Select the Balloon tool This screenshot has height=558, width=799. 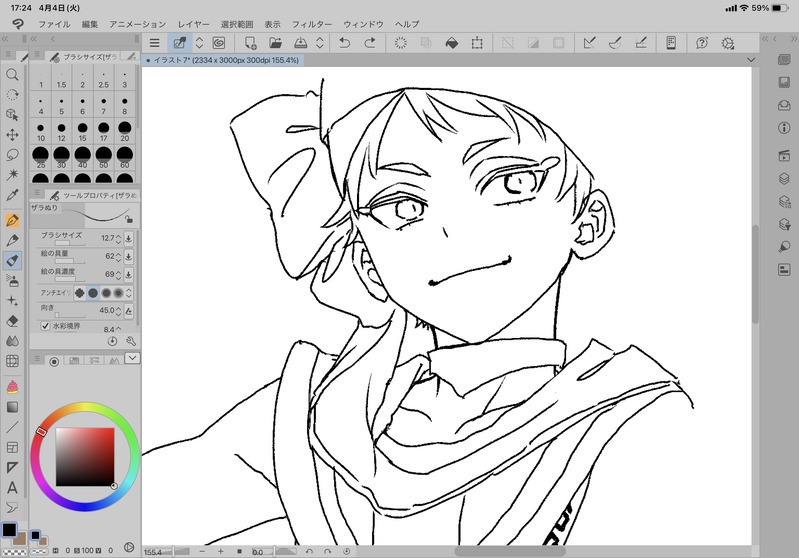click(12, 508)
